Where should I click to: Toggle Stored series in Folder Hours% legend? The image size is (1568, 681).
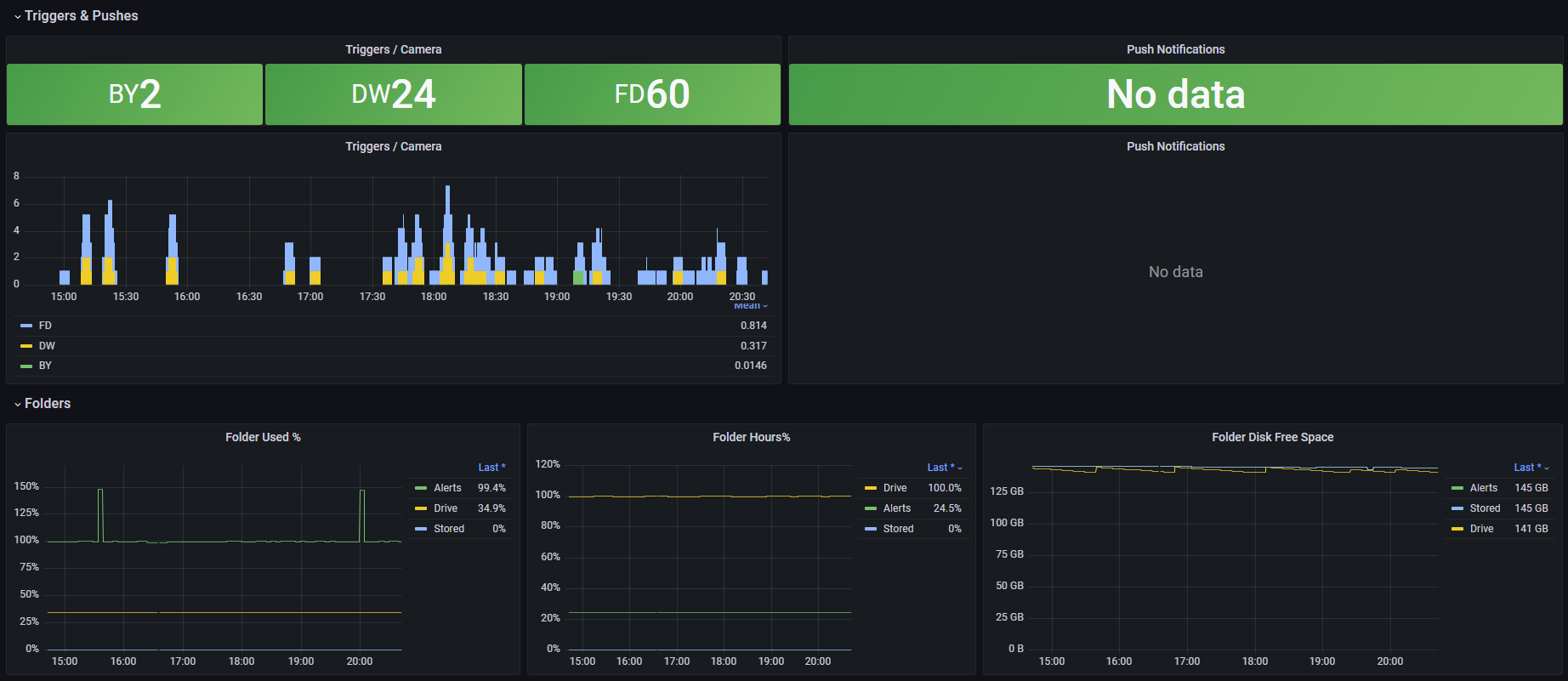click(x=899, y=529)
